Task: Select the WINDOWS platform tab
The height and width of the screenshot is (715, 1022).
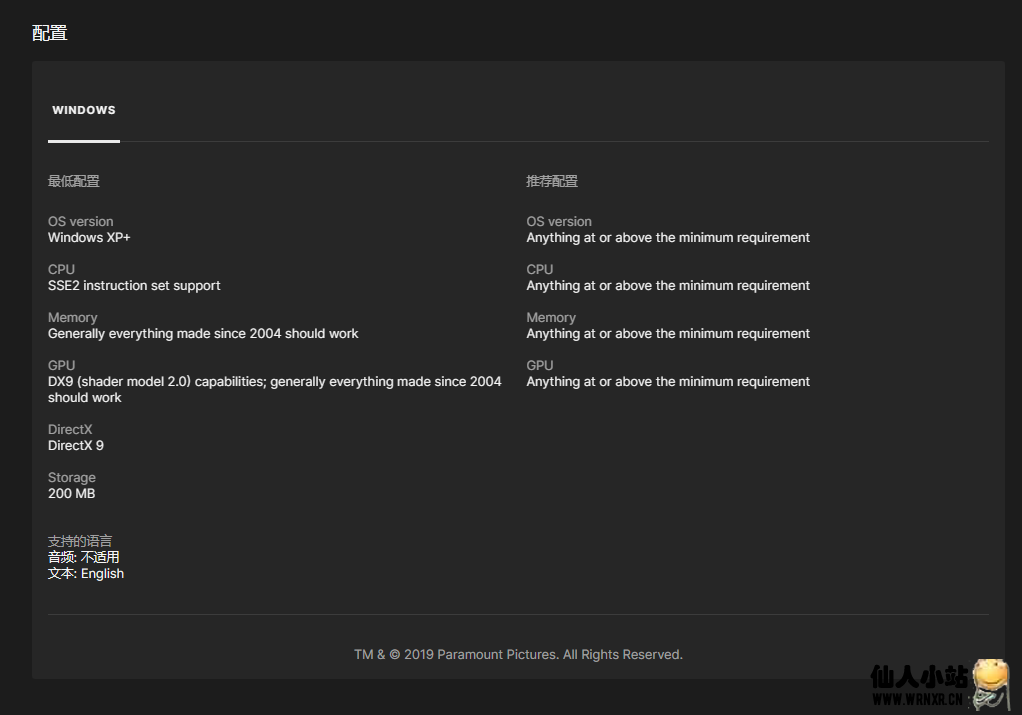Action: (x=84, y=110)
